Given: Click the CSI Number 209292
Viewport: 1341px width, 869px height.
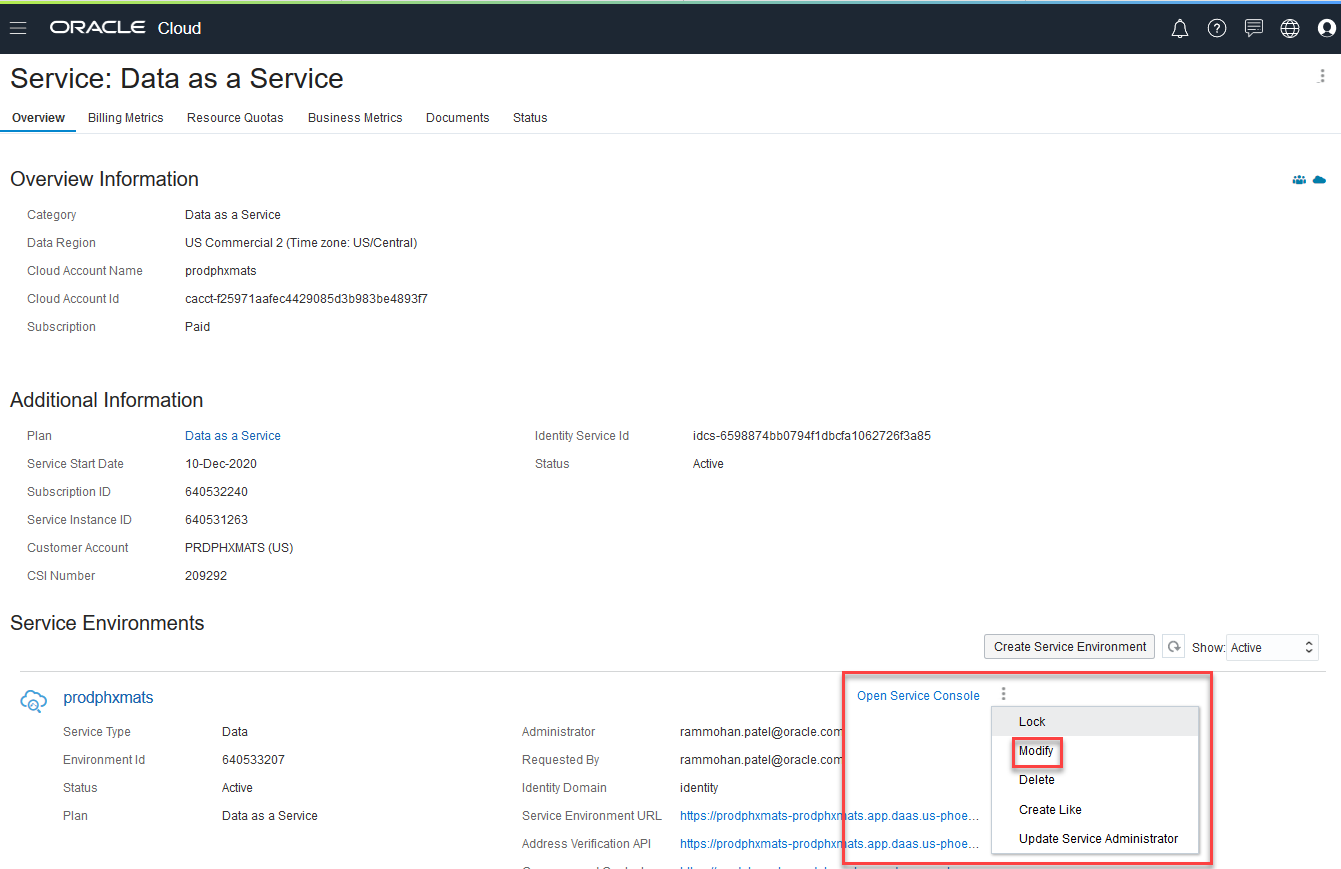Looking at the screenshot, I should pyautogui.click(x=206, y=576).
